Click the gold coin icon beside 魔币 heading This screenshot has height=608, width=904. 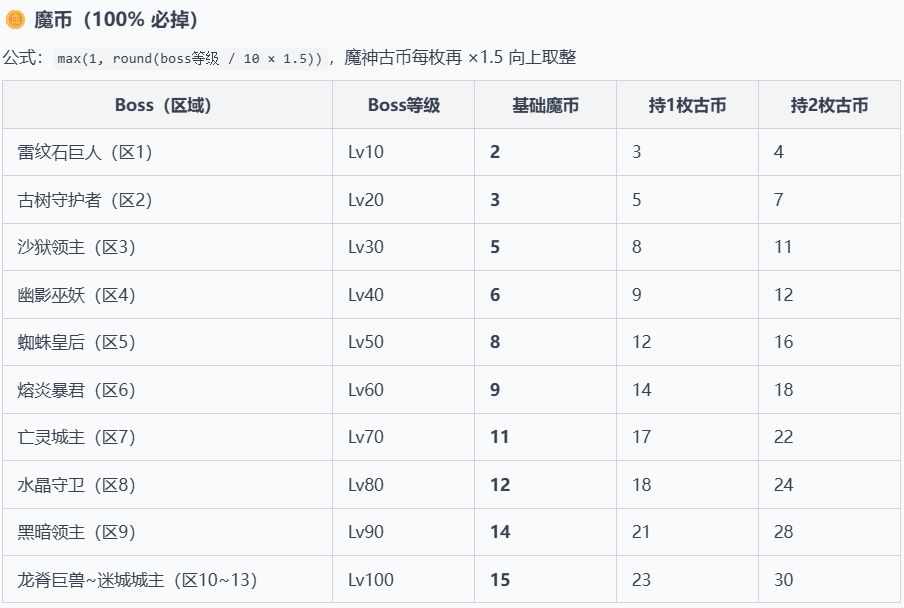15,20
